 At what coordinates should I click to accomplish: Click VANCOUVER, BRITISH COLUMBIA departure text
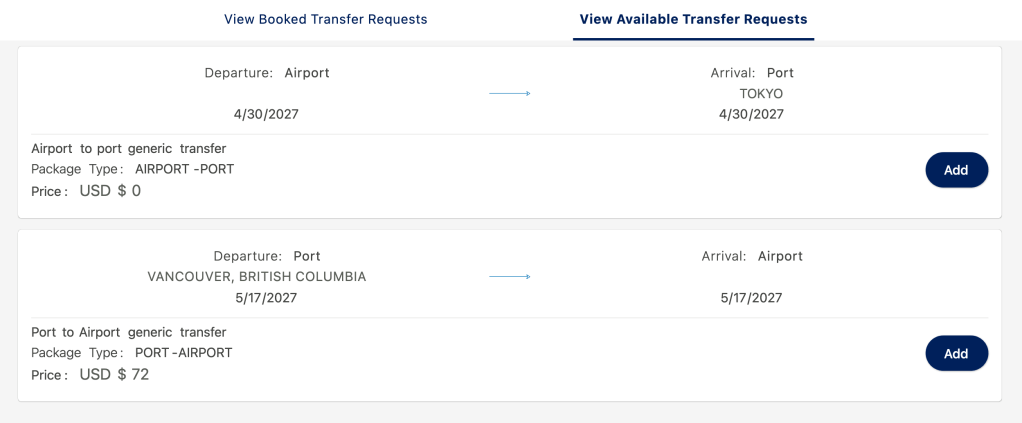pyautogui.click(x=257, y=277)
